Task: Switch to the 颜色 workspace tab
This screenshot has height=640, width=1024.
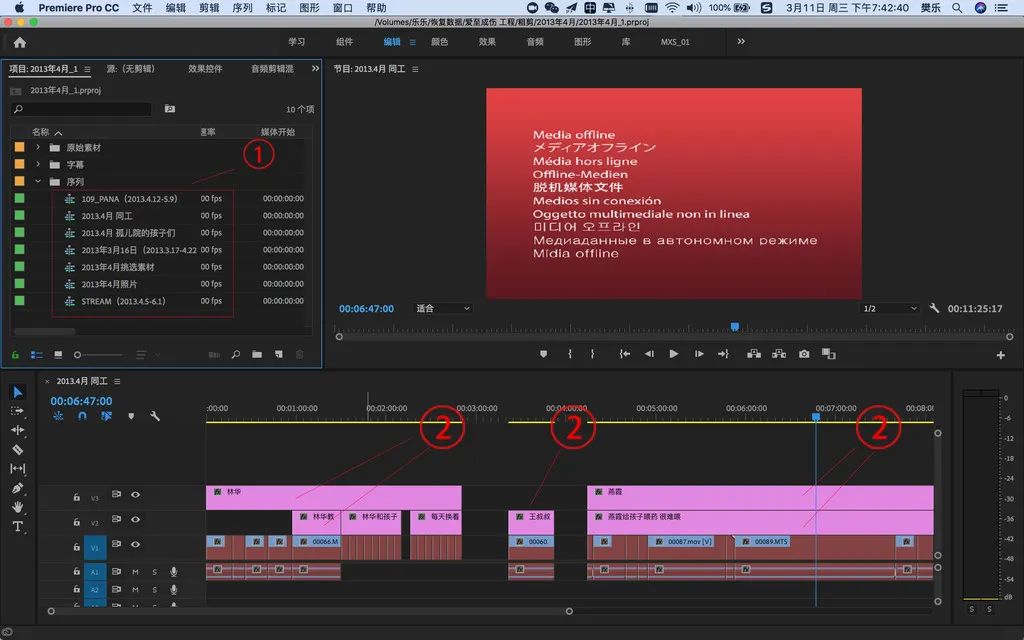Action: [439, 42]
